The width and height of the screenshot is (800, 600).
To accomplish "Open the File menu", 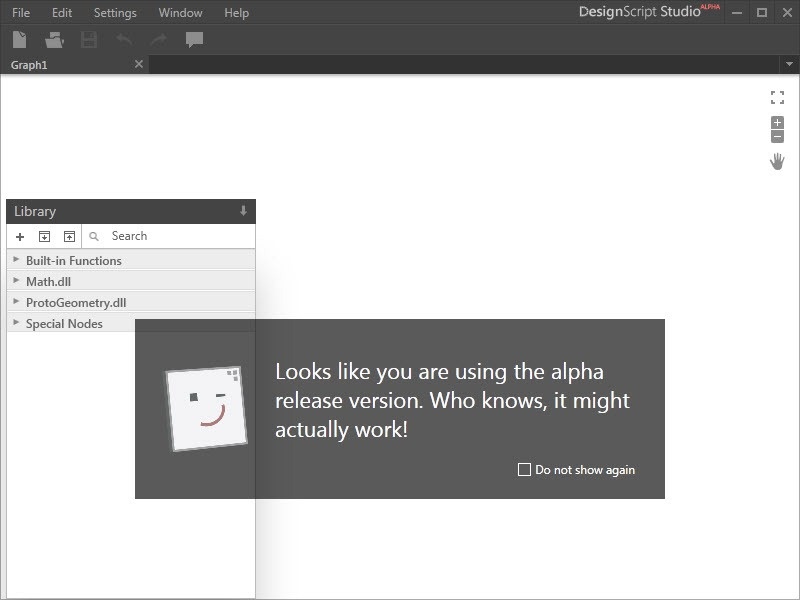I will point(21,13).
